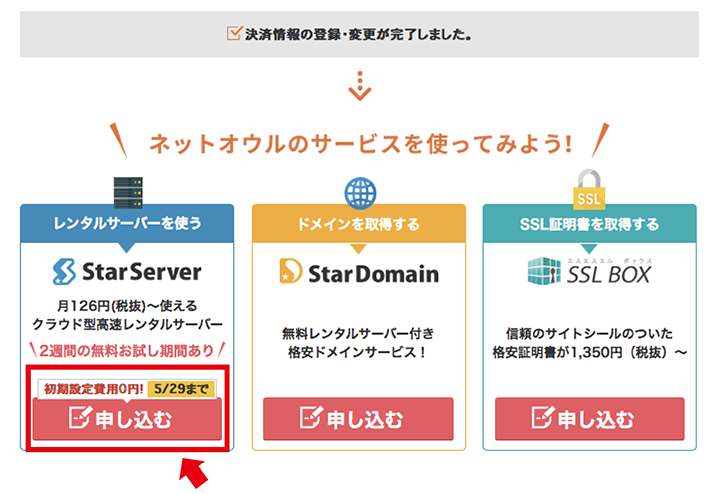Click the 信頼のサイトシールのついた text
This screenshot has width=720, height=494.
[590, 333]
